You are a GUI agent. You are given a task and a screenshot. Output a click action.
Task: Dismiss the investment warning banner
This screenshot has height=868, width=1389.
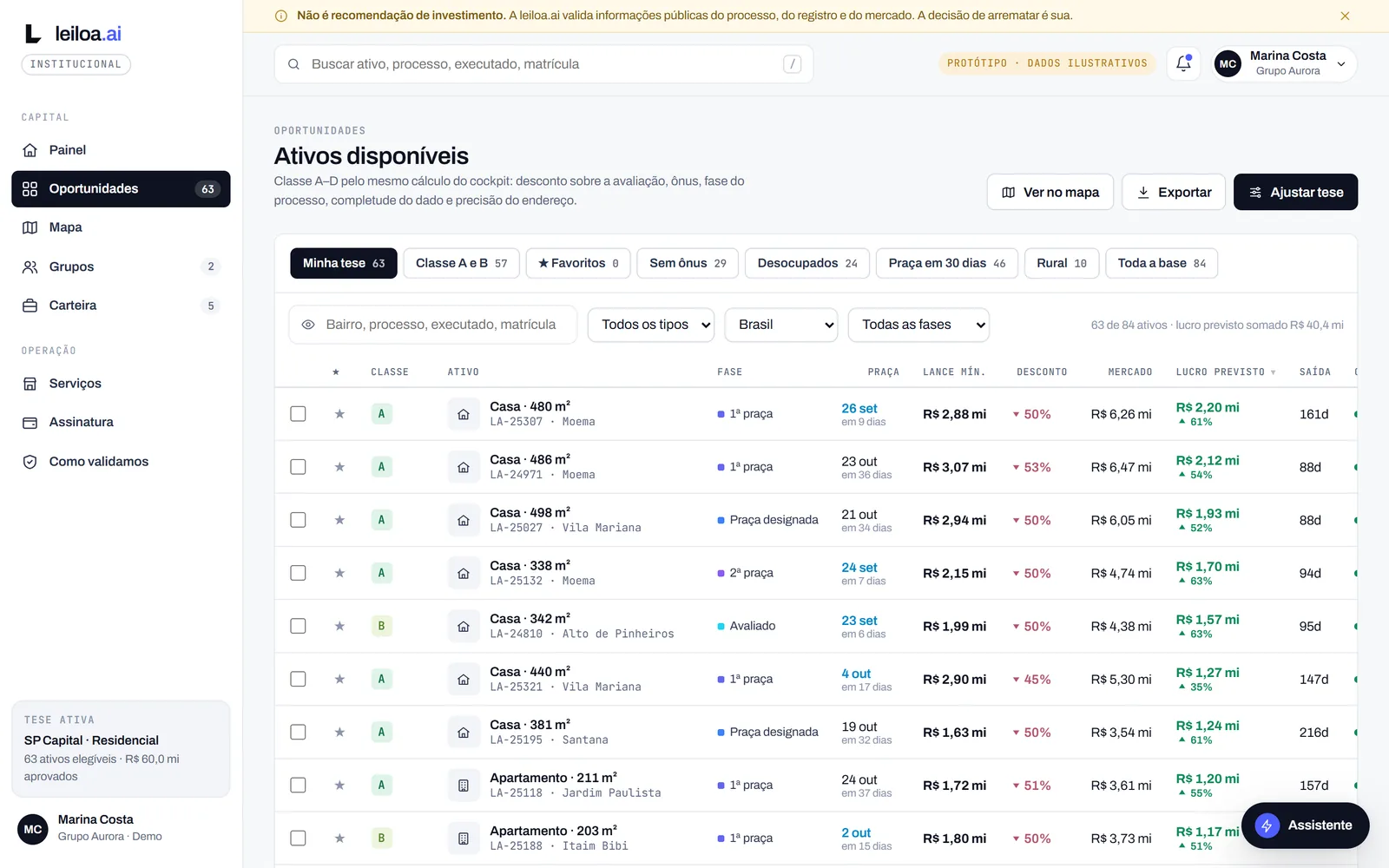tap(1345, 16)
